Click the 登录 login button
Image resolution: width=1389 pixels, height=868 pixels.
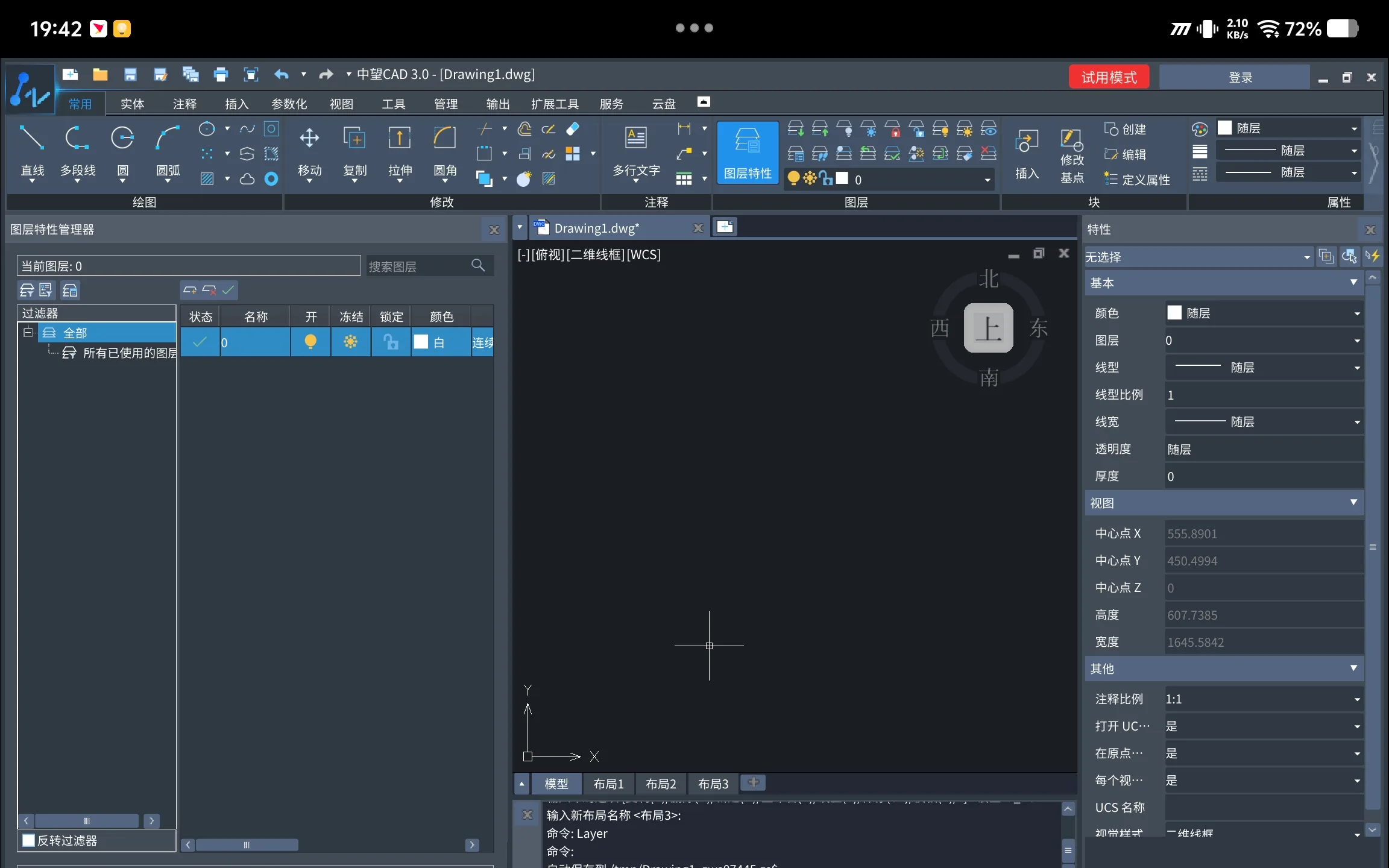pyautogui.click(x=1234, y=77)
